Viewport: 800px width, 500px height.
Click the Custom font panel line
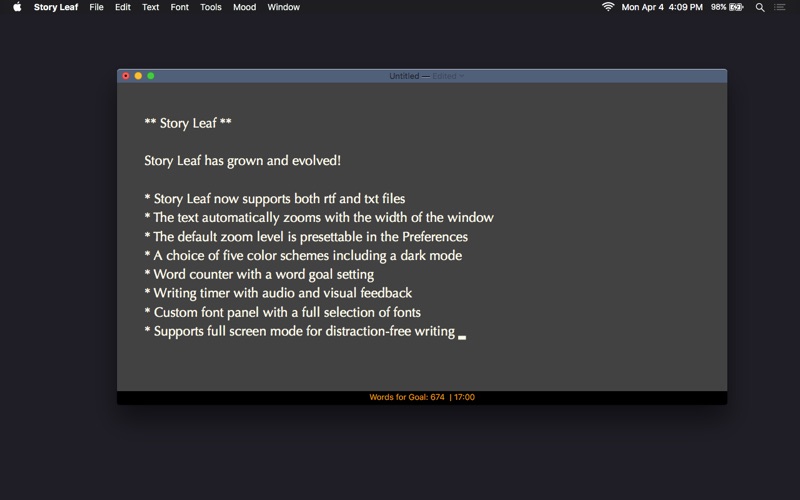[x=283, y=312]
